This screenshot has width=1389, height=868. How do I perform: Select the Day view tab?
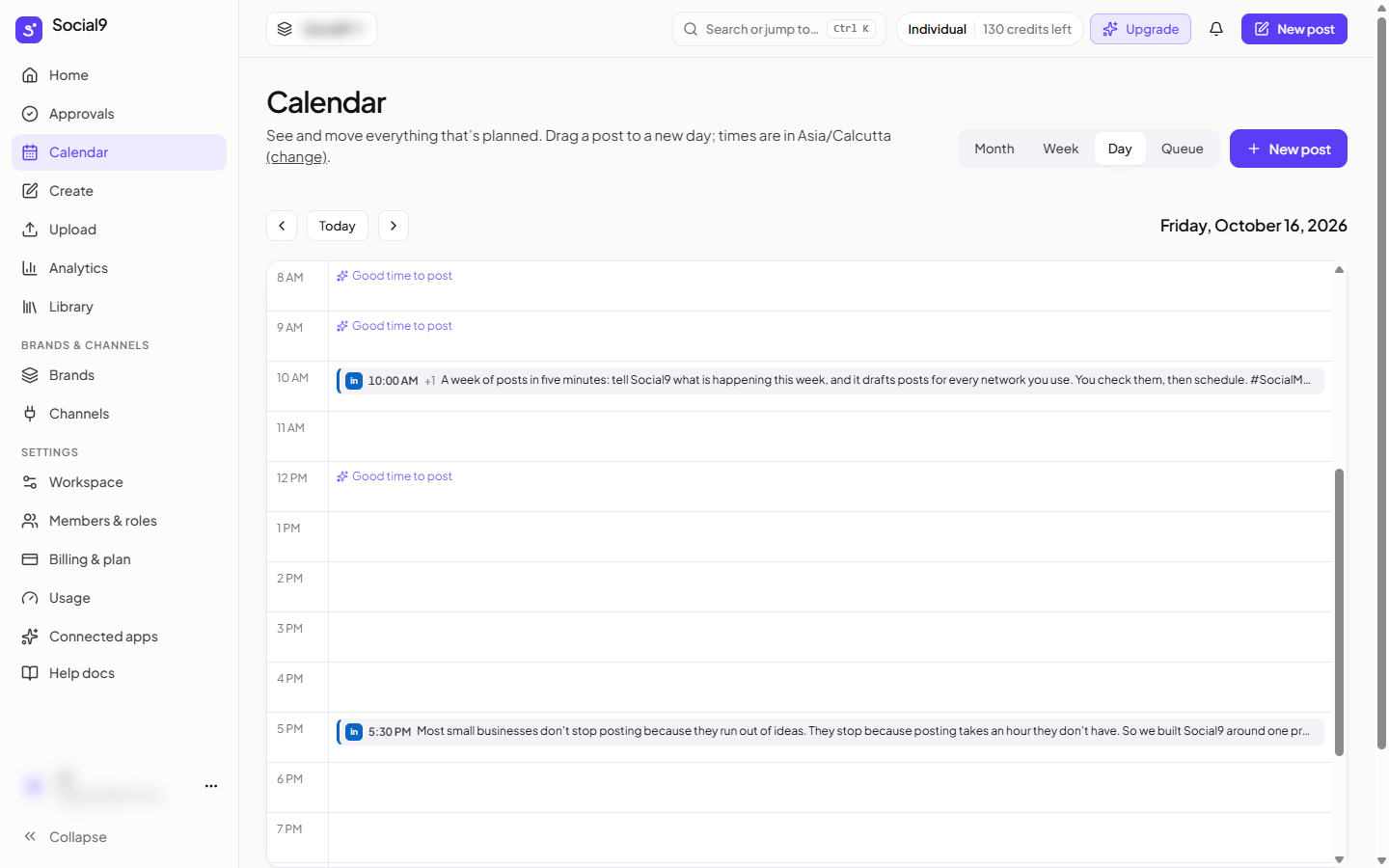(x=1120, y=149)
